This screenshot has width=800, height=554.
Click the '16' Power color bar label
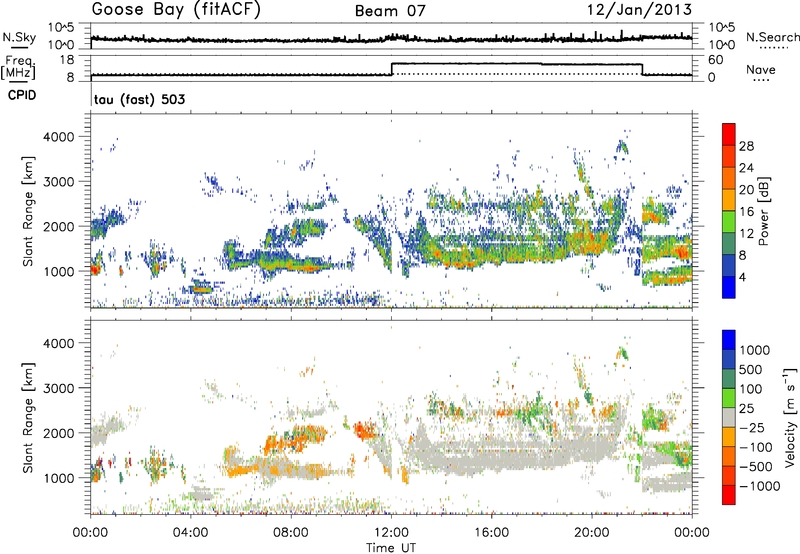(746, 212)
